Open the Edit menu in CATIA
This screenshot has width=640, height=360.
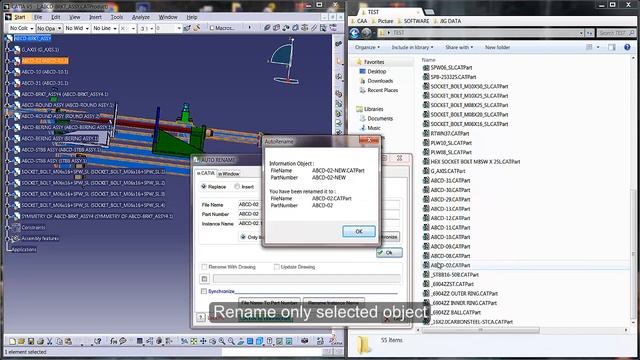pos(56,17)
